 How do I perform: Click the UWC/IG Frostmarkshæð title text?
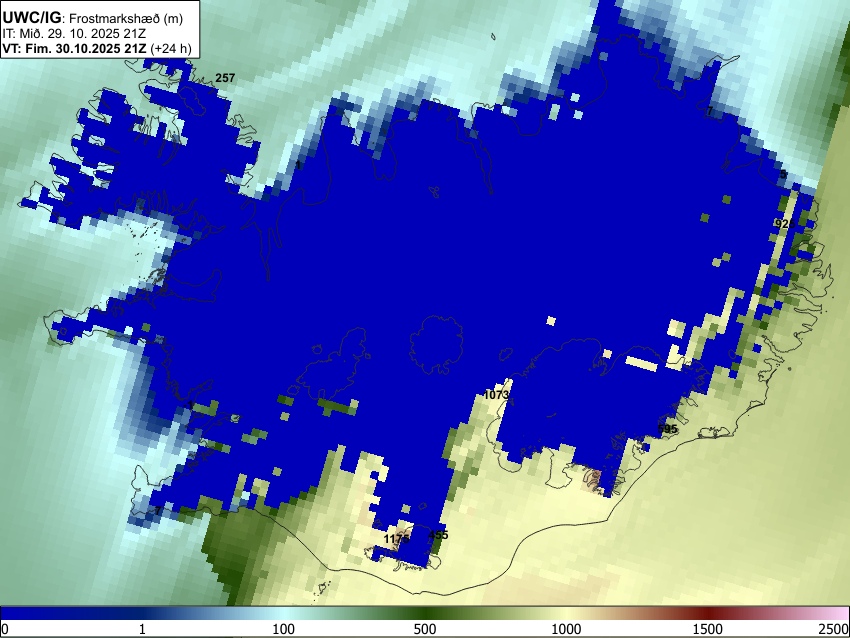point(93,18)
